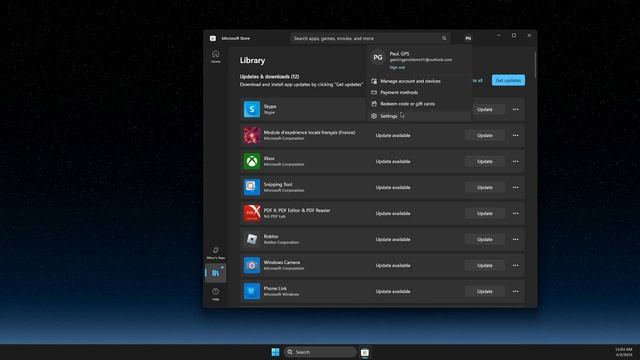Update the Windows Camera app
The width and height of the screenshot is (640, 360).
pos(484,265)
